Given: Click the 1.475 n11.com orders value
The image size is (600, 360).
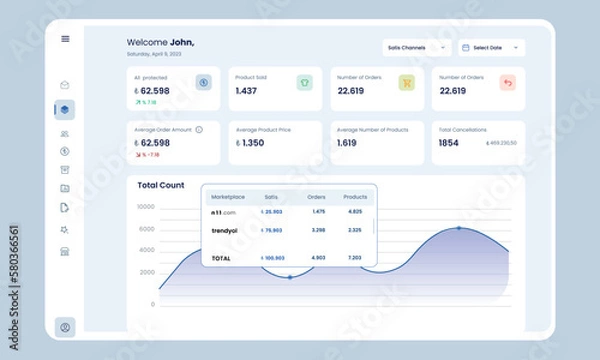Looking at the screenshot, I should tap(319, 212).
